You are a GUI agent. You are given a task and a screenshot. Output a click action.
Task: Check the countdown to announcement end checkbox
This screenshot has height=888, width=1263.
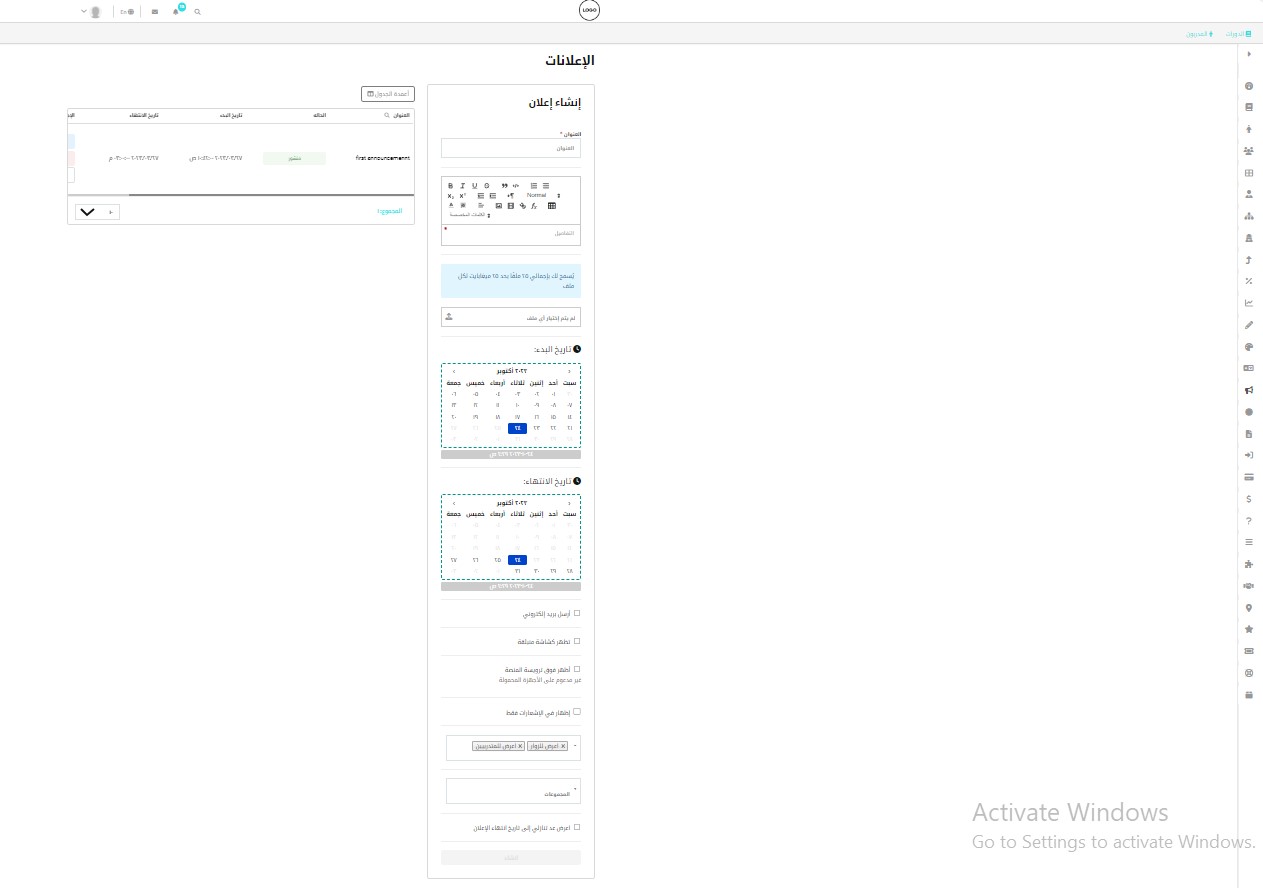[x=577, y=827]
